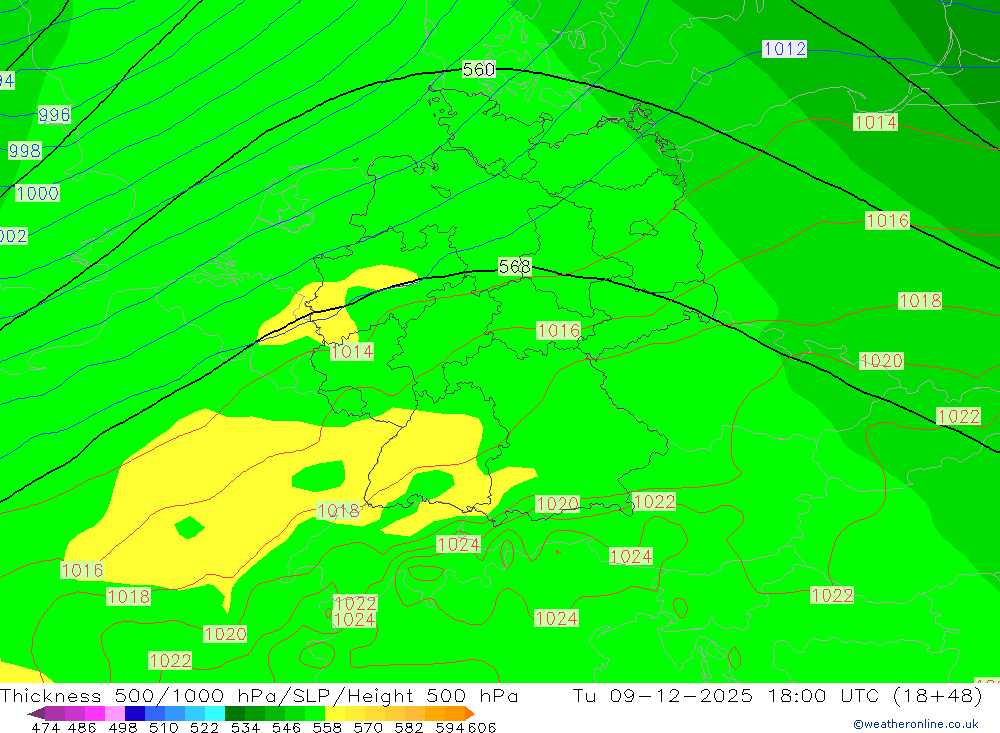Pick the dark blue legend swatch
Screen dimensions: 1000x733
pos(135,713)
